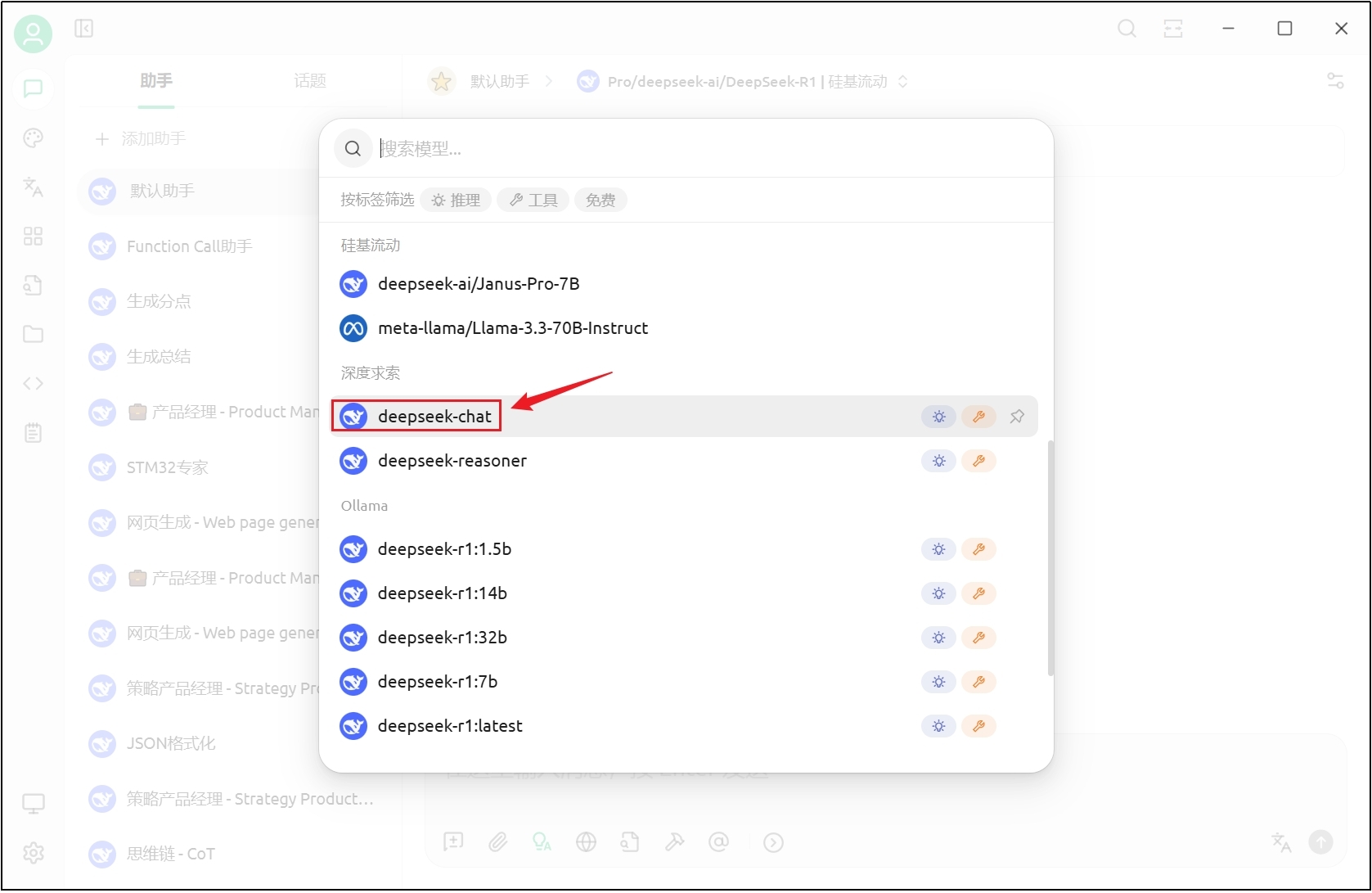Pin the deepseek-chat model

tap(1017, 417)
